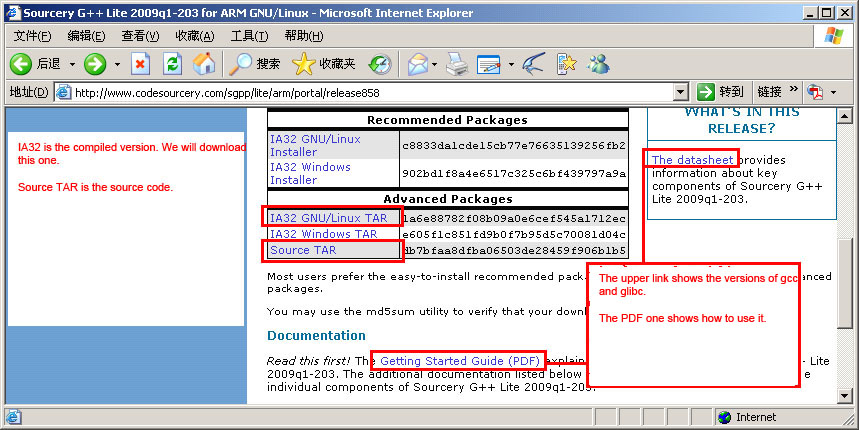The height and width of the screenshot is (430, 859).
Task: Click the 转到 Go button
Action: click(720, 92)
